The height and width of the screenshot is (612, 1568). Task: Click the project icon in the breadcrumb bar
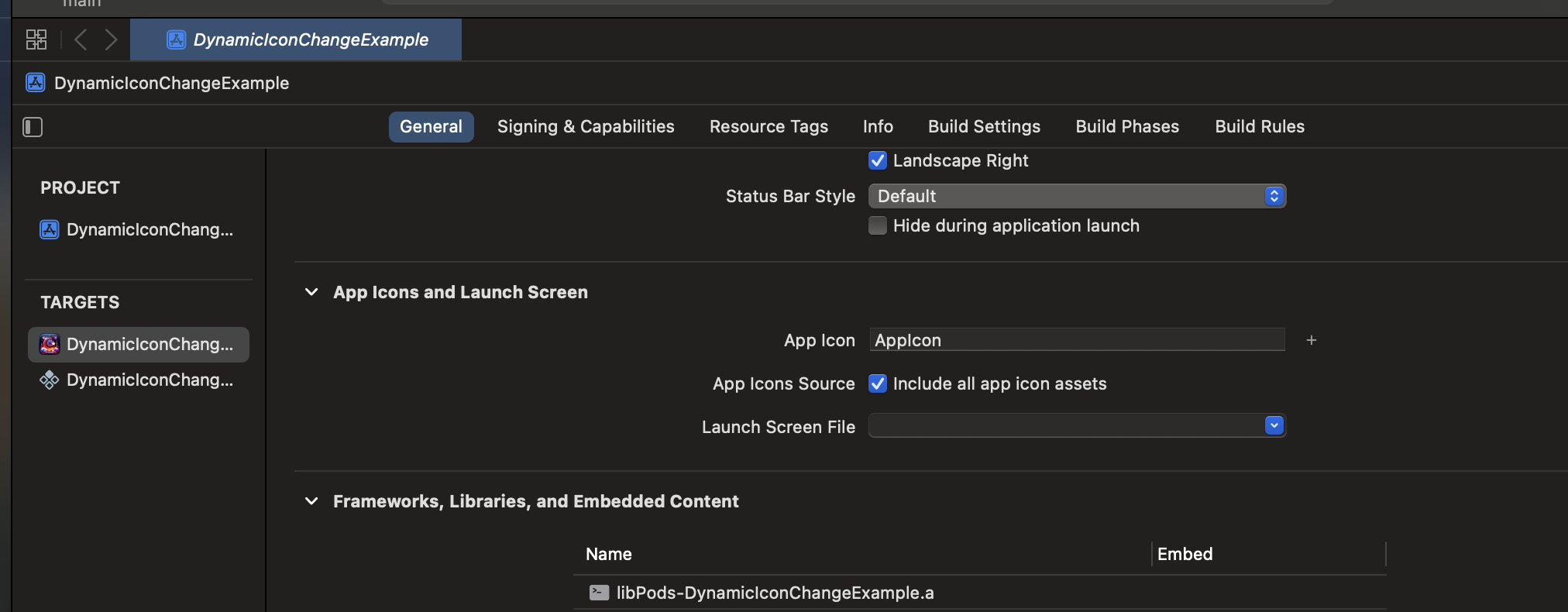pyautogui.click(x=36, y=83)
